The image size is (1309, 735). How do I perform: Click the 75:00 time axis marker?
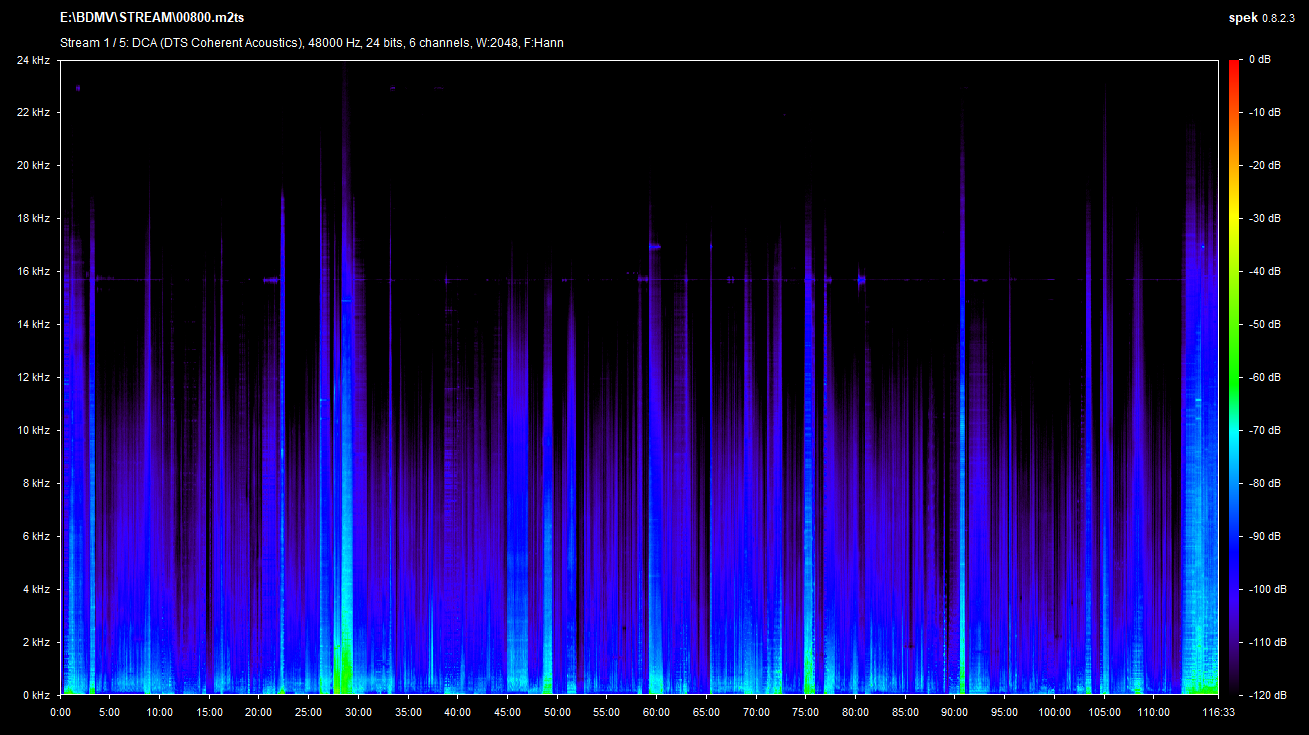805,712
